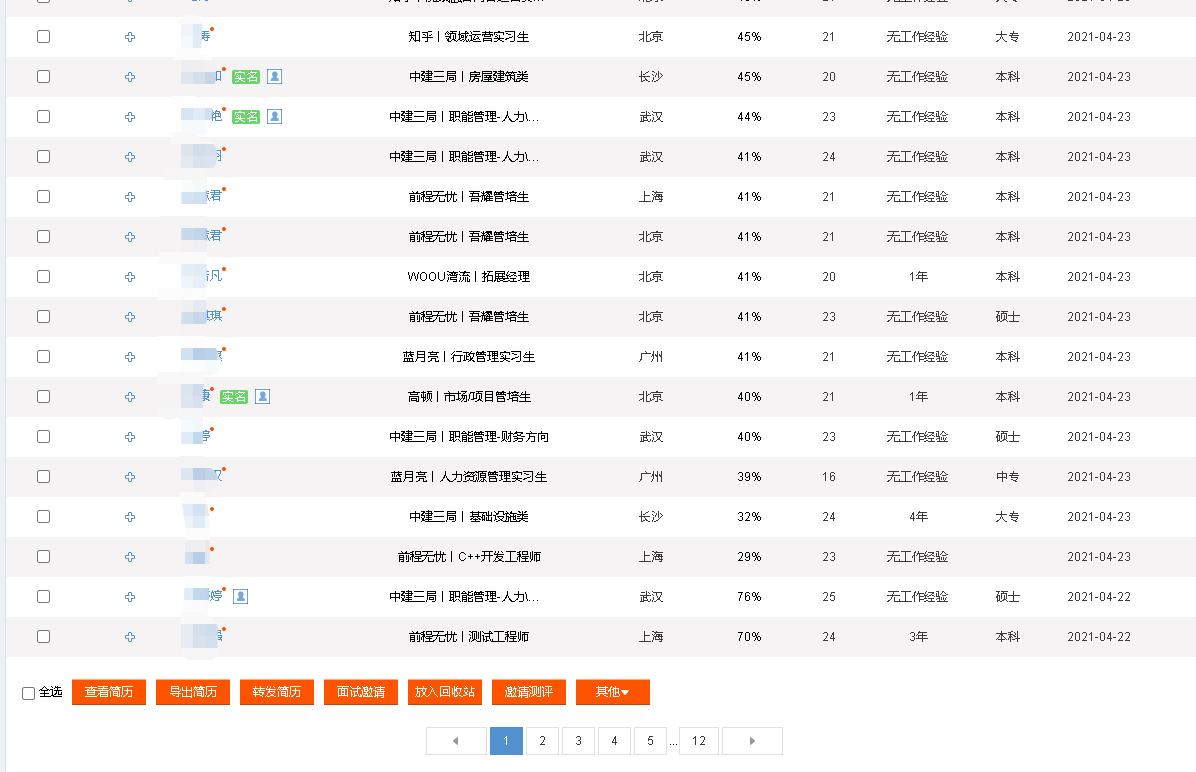Go to page 2 of the list
The height and width of the screenshot is (772, 1196).
[x=542, y=741]
